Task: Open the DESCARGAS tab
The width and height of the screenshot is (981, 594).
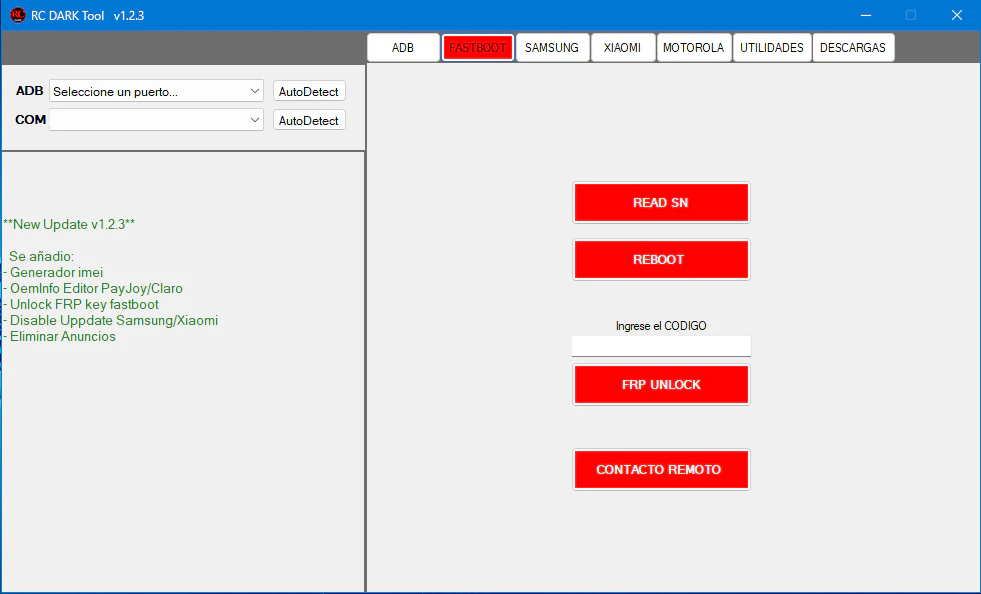Action: (853, 48)
